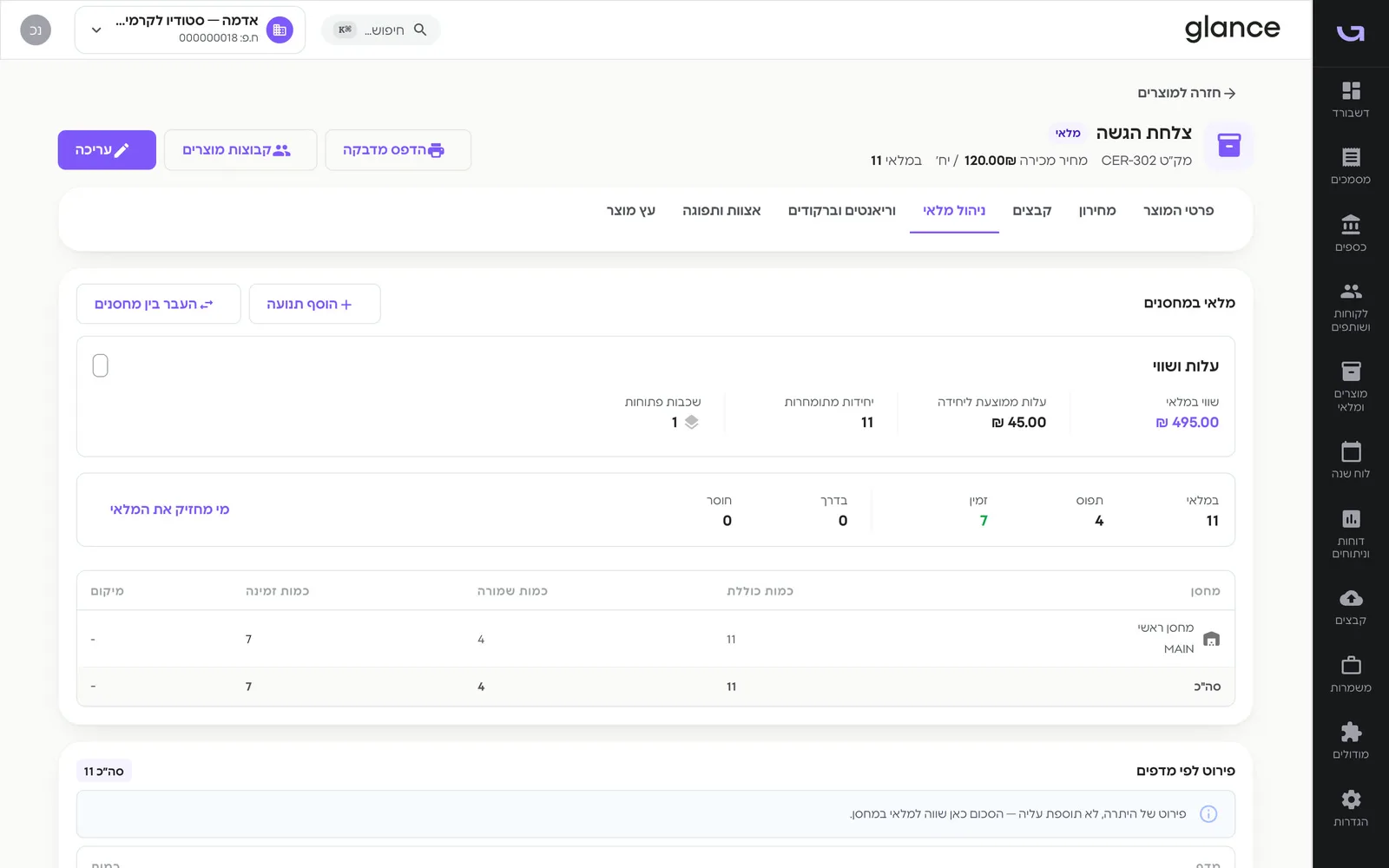Expand the company selector אדמה סטודיו dropdown
1389x868 pixels.
pos(190,30)
